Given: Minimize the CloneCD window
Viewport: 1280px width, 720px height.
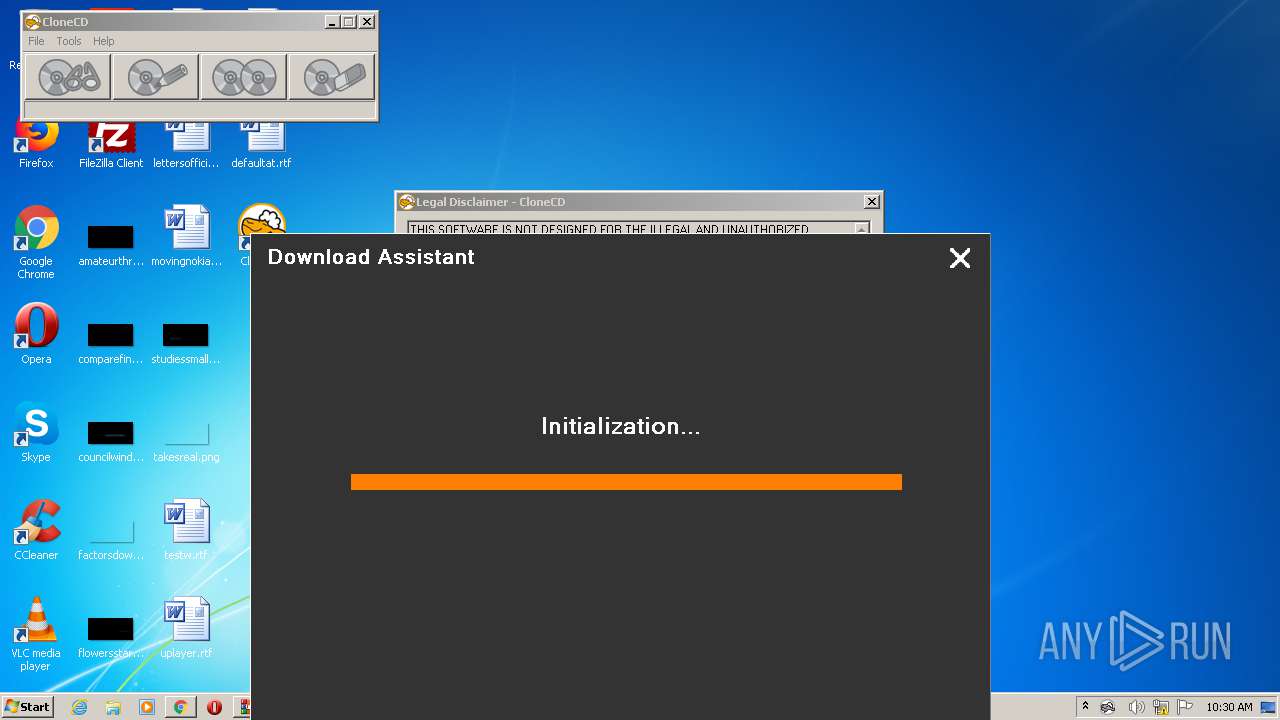Looking at the screenshot, I should click(331, 21).
